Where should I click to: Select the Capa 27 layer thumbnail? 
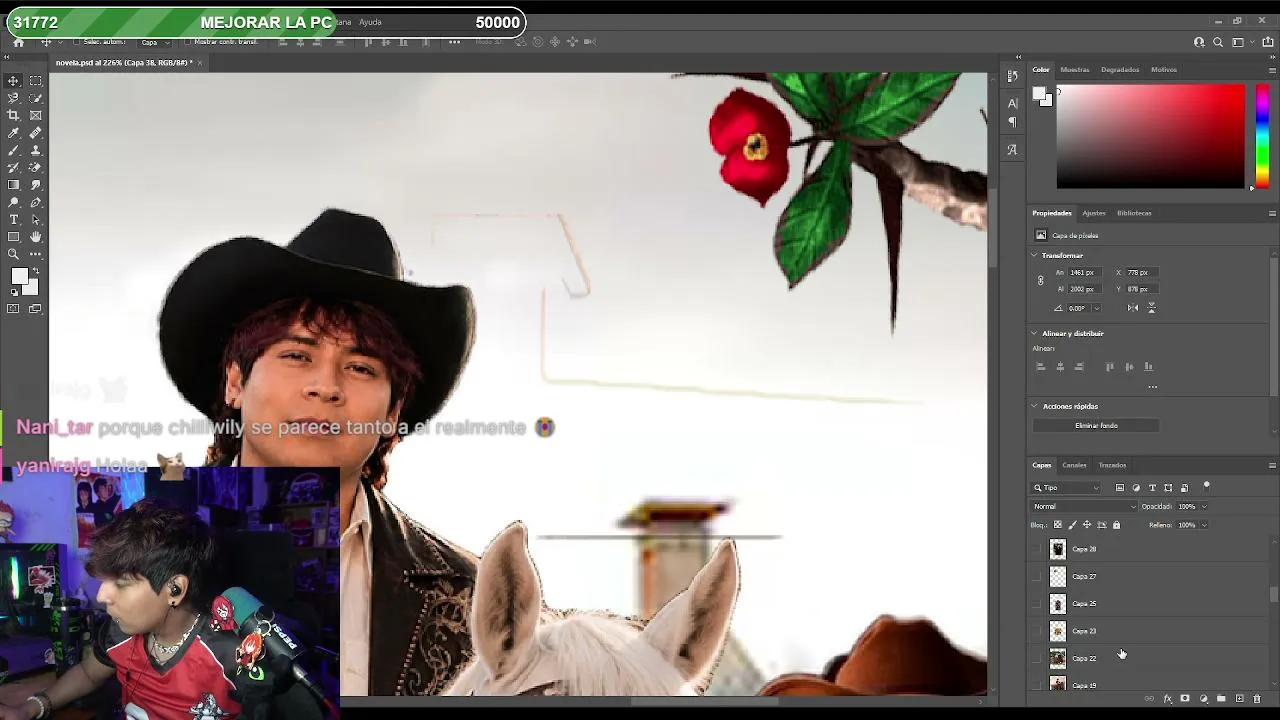click(1058, 576)
